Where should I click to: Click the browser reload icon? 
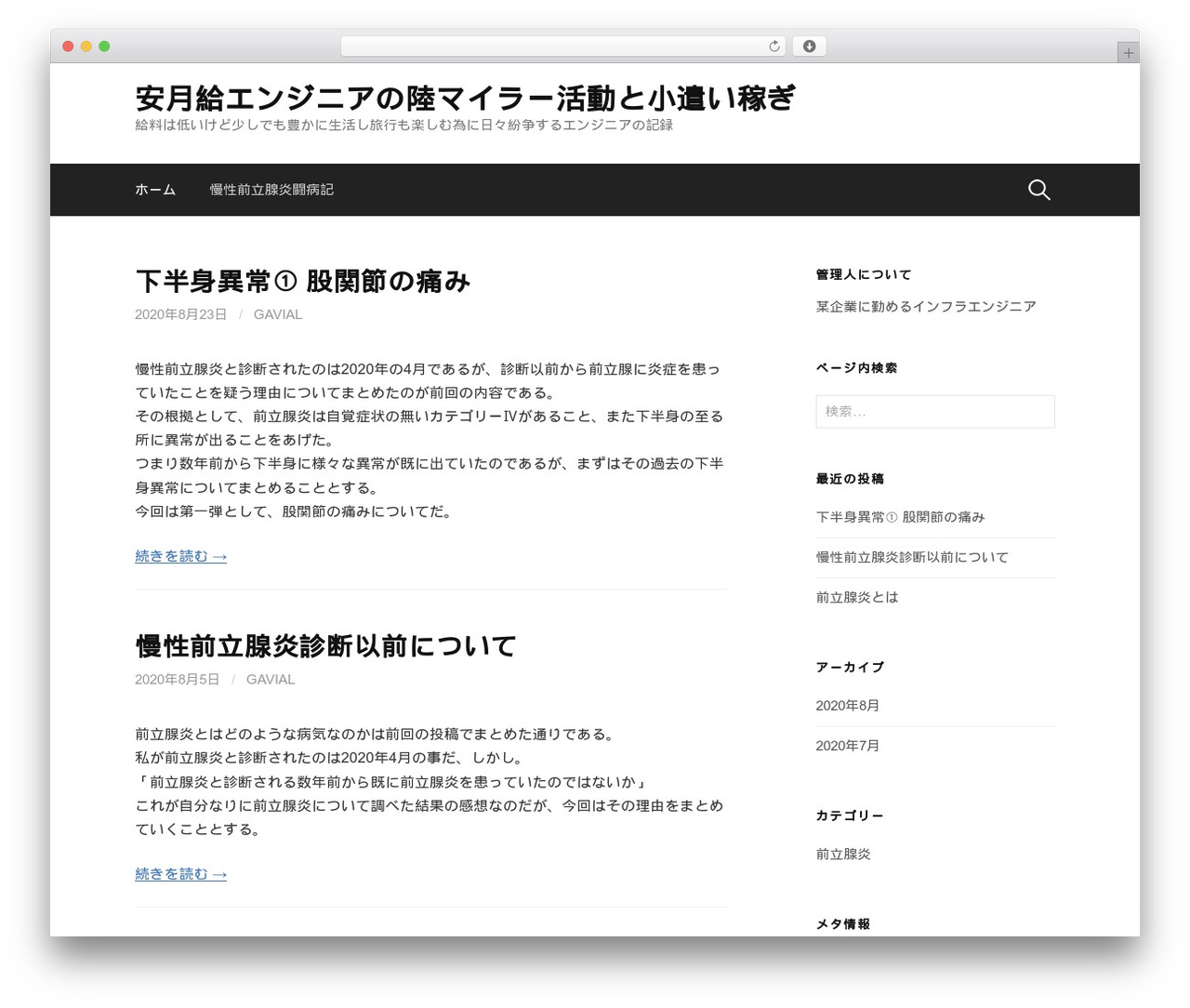point(773,46)
